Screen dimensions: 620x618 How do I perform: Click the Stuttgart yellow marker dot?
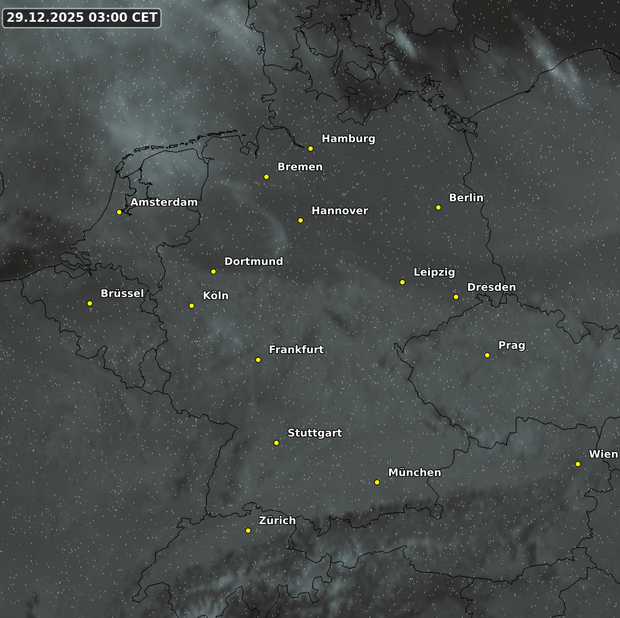(x=277, y=442)
